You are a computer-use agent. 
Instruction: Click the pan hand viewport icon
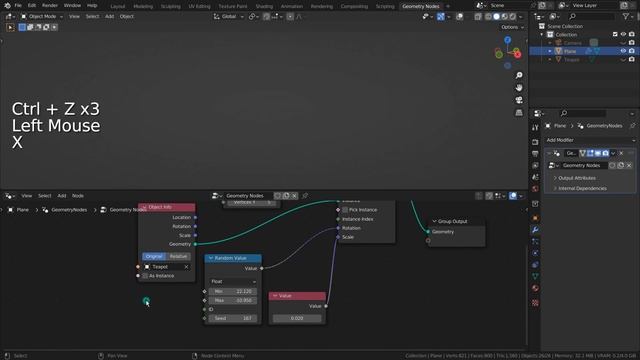pyautogui.click(x=519, y=88)
